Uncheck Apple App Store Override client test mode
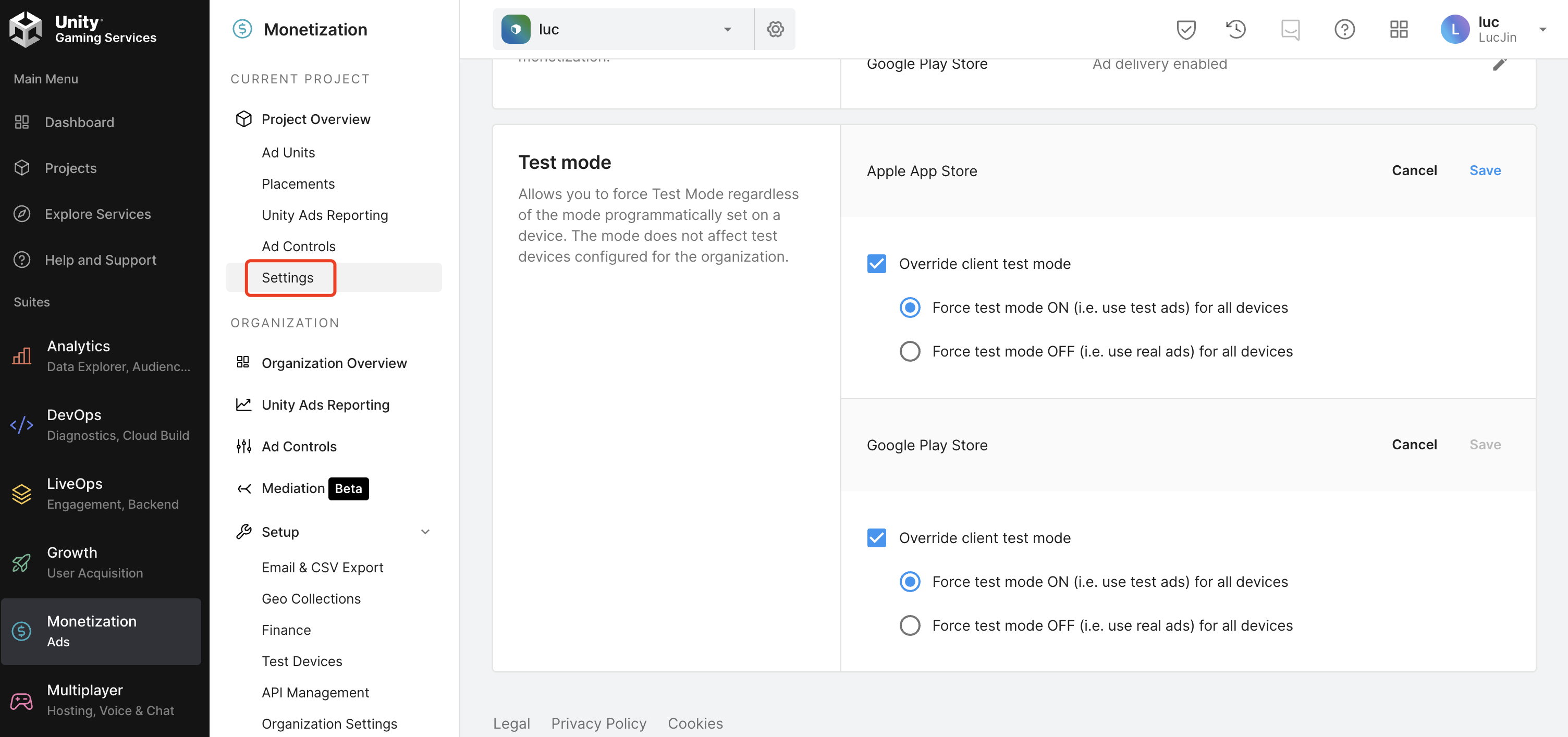 pos(876,264)
